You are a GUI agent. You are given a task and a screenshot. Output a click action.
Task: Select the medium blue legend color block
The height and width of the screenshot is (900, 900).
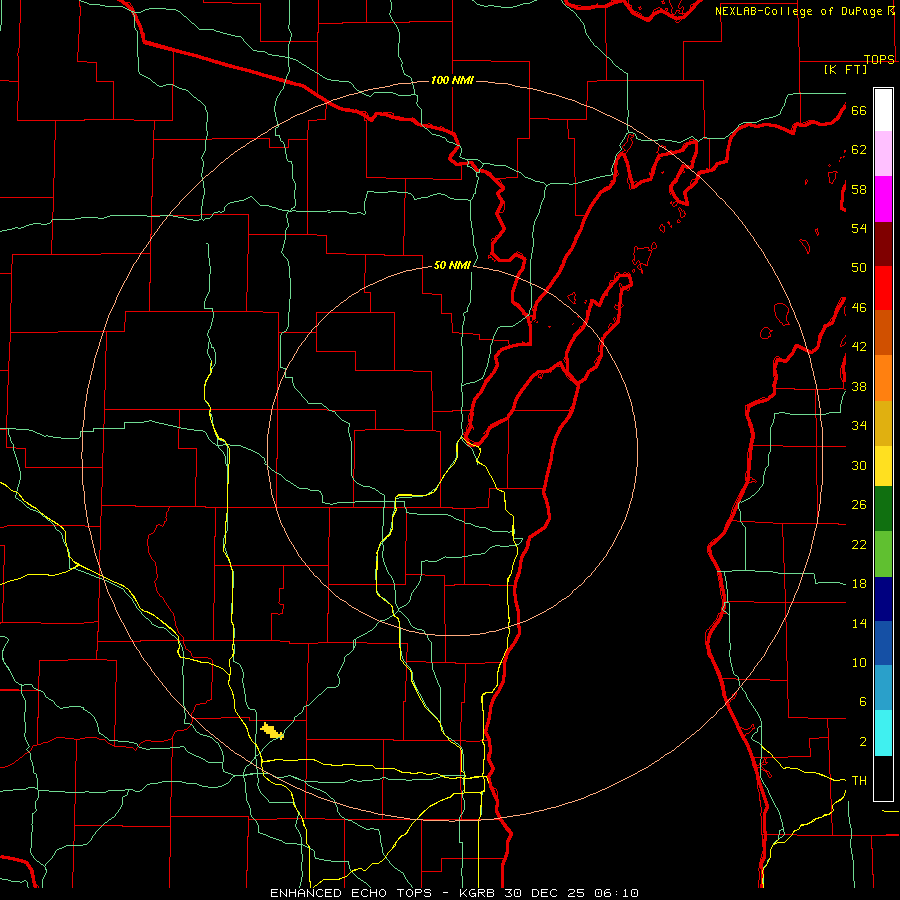pos(883,643)
